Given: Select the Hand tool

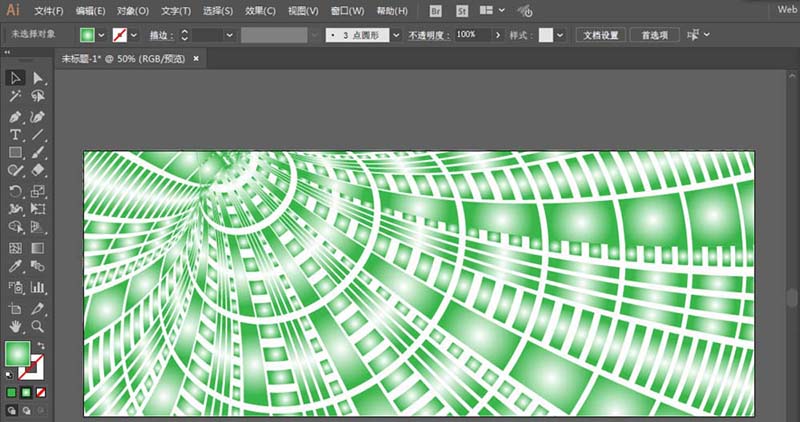Looking at the screenshot, I should (15, 326).
